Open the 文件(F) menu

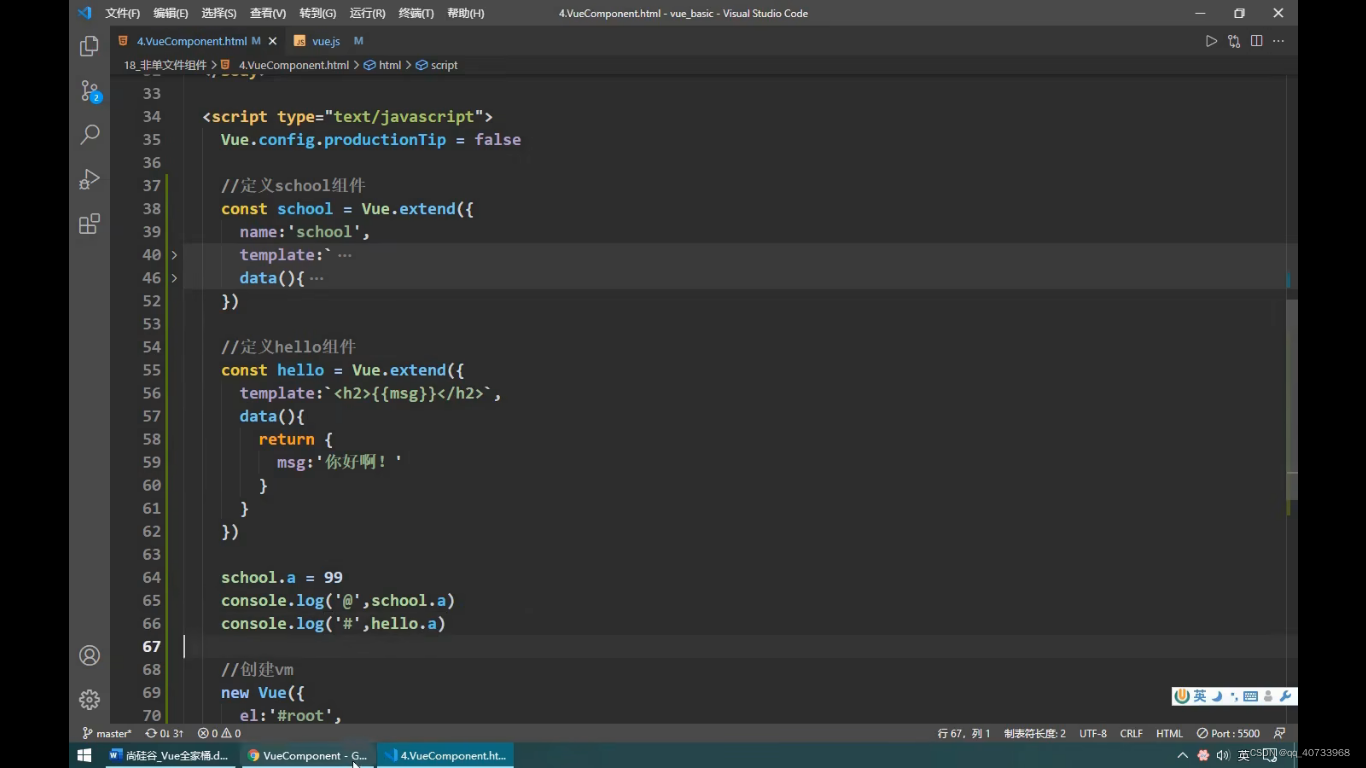tap(122, 13)
